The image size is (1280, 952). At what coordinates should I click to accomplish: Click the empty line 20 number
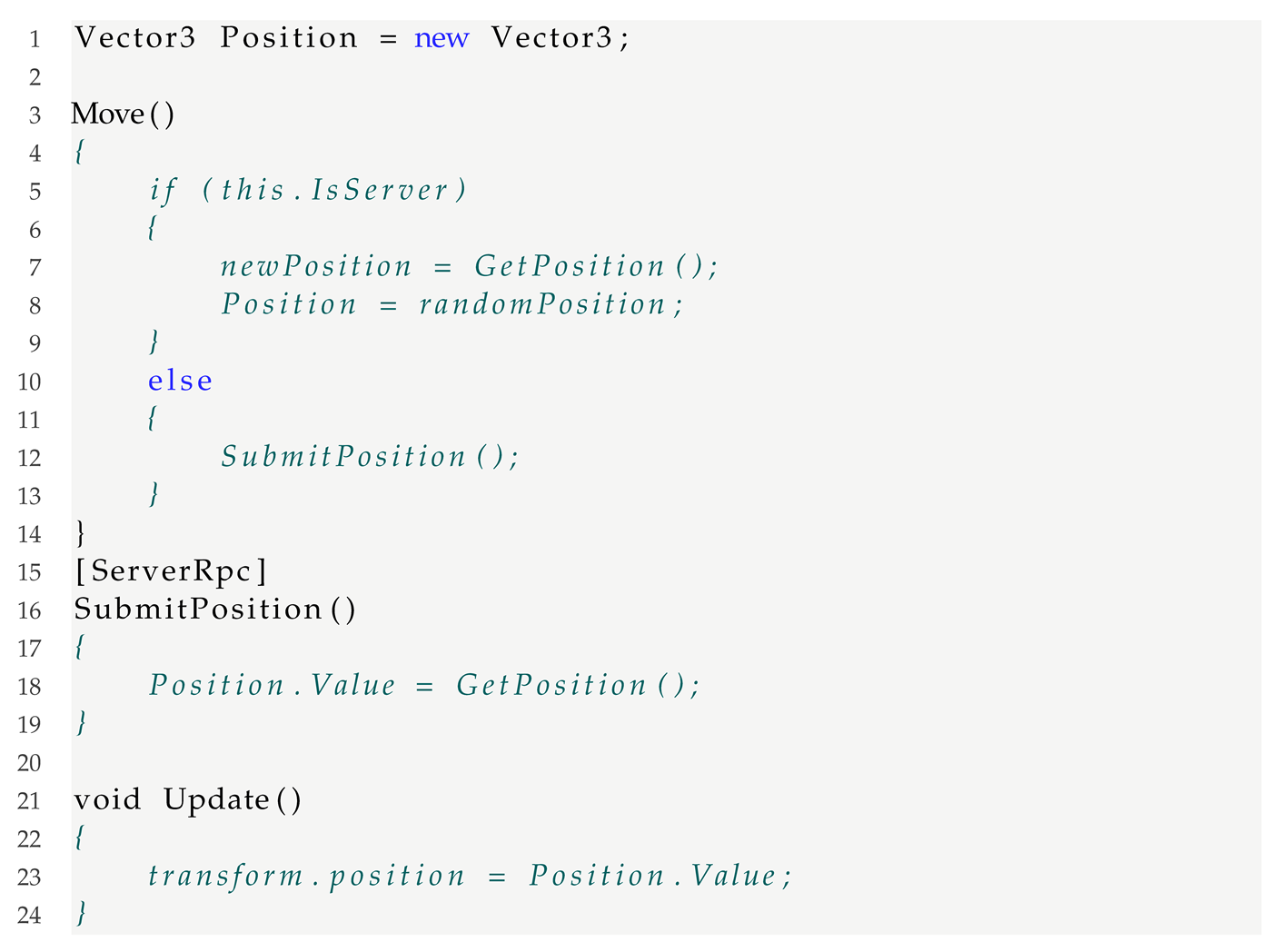(29, 762)
